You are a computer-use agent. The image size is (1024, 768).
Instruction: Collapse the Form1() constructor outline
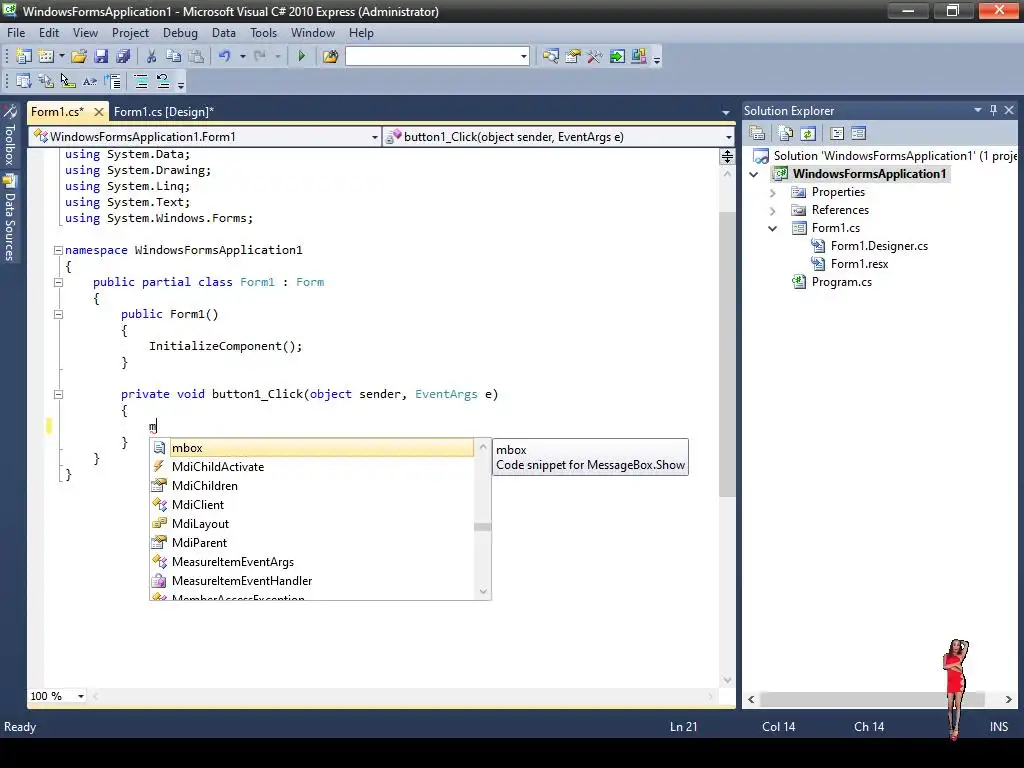[58, 314]
